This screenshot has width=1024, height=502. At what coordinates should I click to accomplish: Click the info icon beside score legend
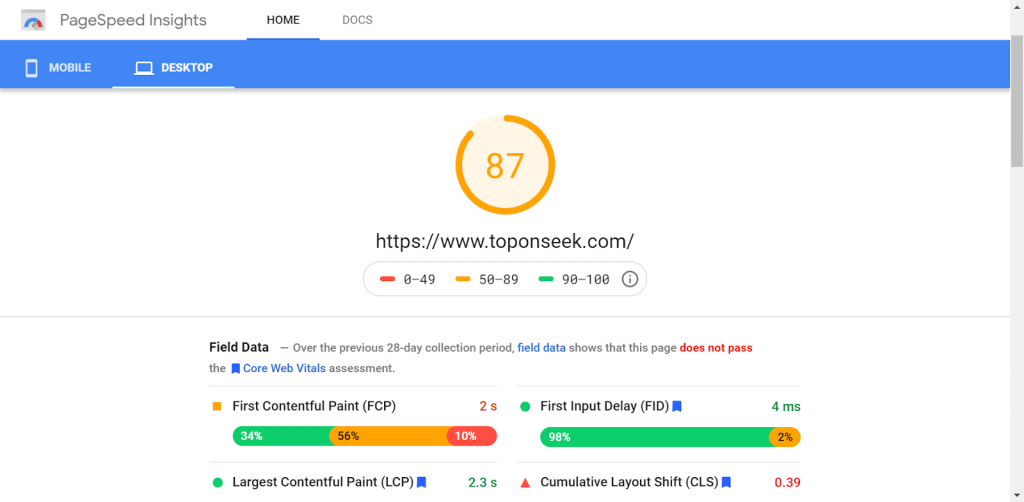630,279
